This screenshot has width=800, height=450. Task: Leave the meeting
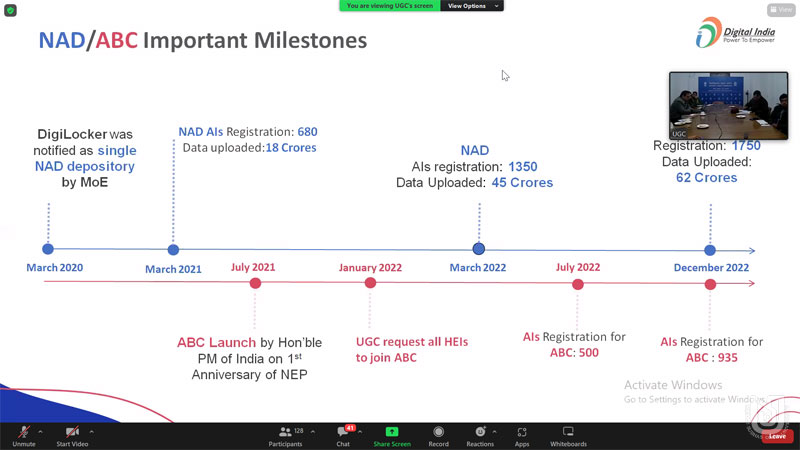777,436
